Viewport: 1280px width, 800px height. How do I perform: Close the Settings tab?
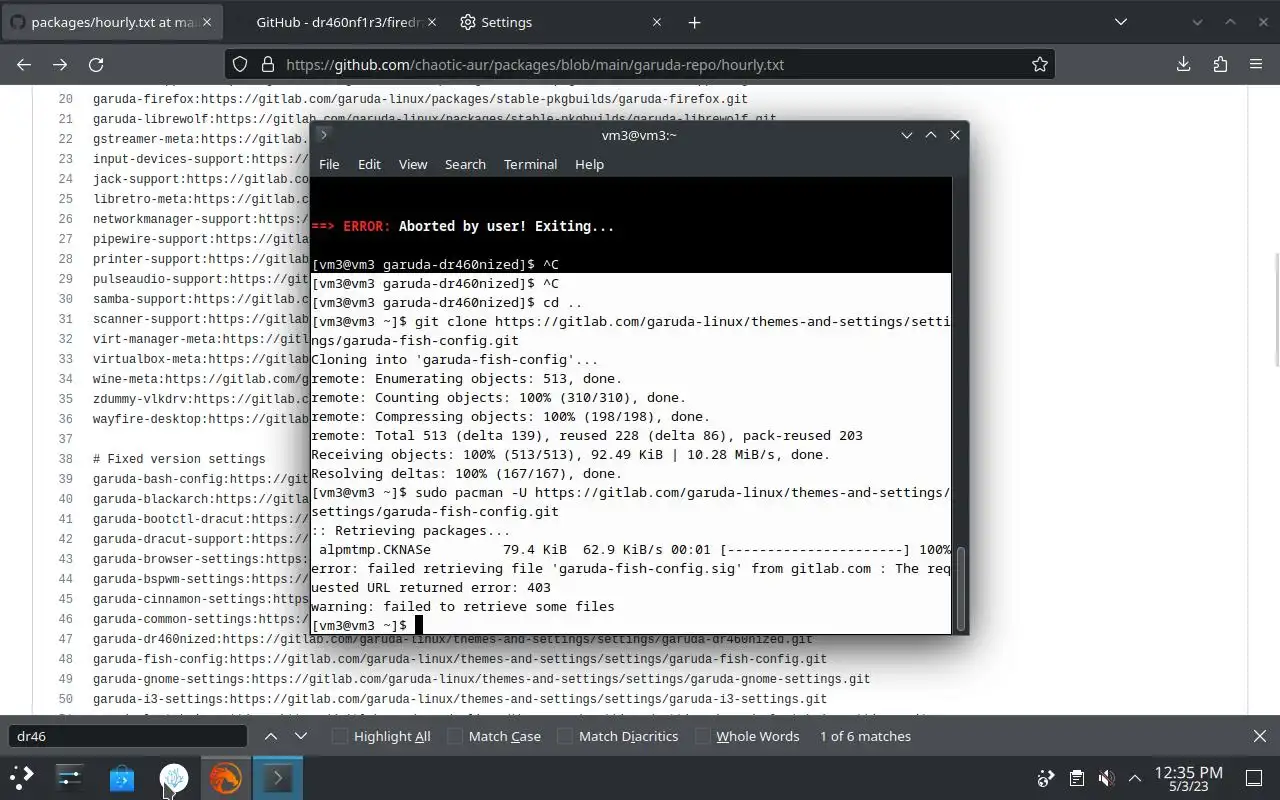point(657,22)
